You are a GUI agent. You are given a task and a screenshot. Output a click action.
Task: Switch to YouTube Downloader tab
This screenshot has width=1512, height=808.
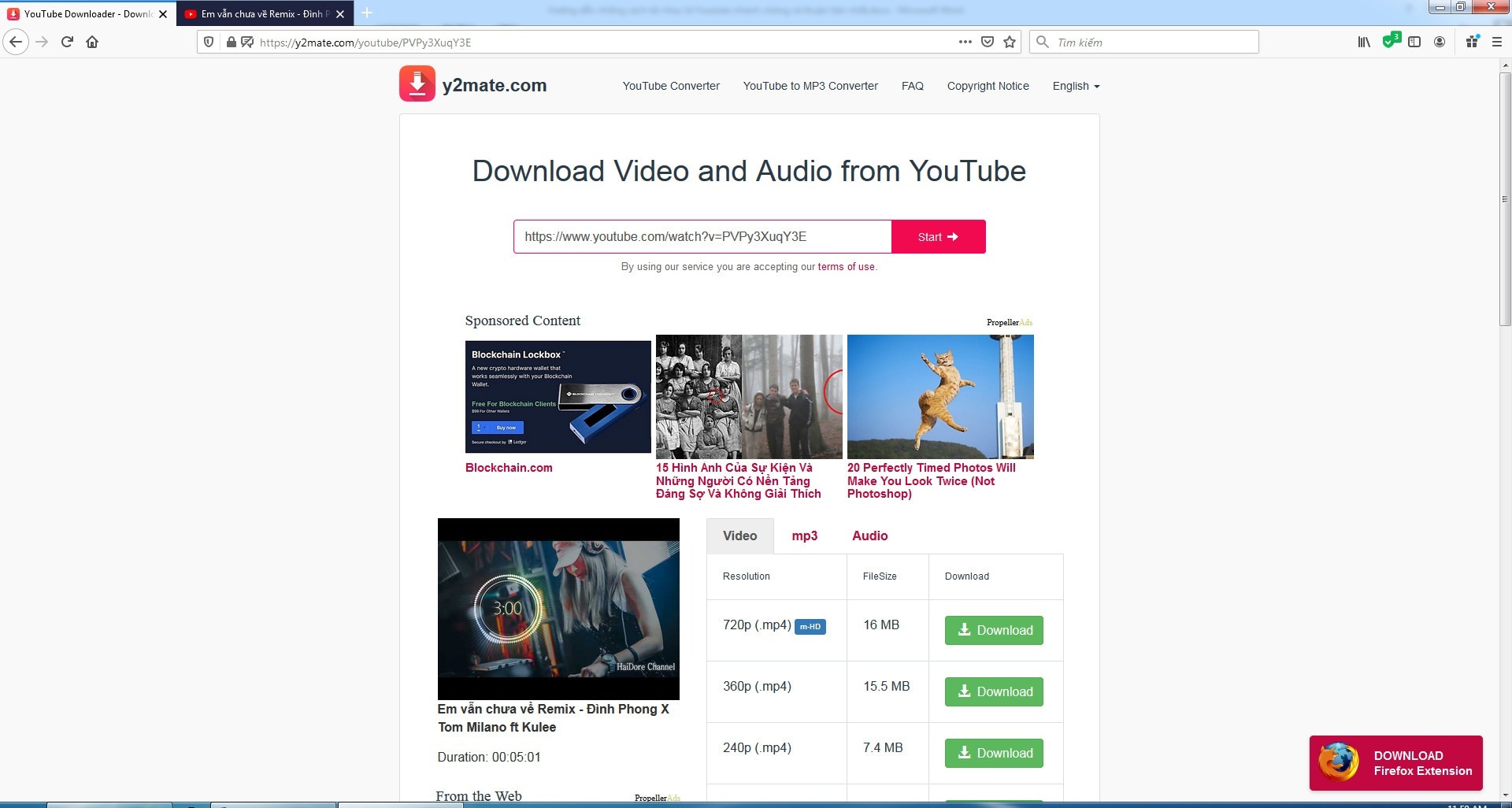[x=88, y=14]
